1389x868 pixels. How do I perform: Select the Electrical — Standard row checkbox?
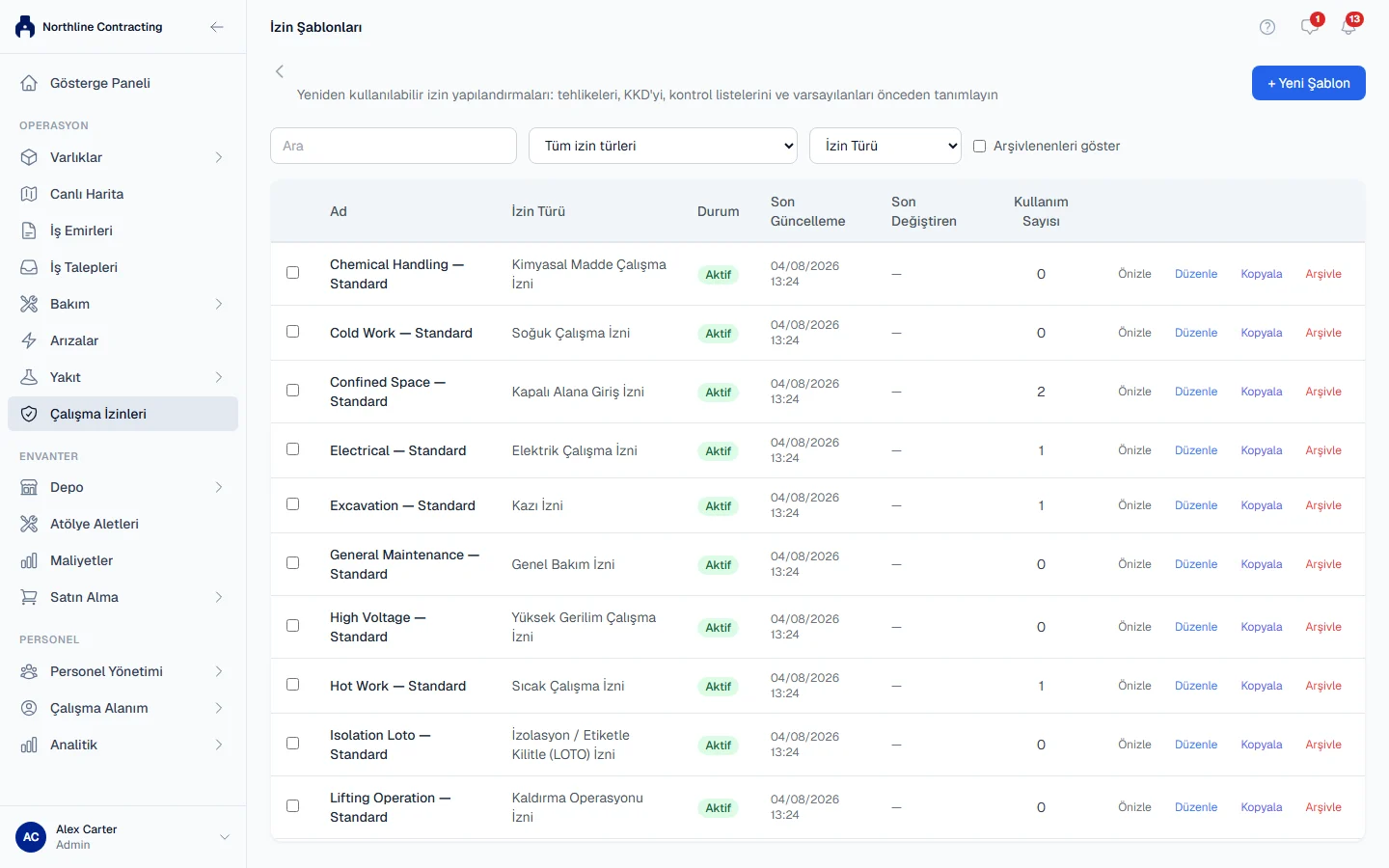pos(293,449)
